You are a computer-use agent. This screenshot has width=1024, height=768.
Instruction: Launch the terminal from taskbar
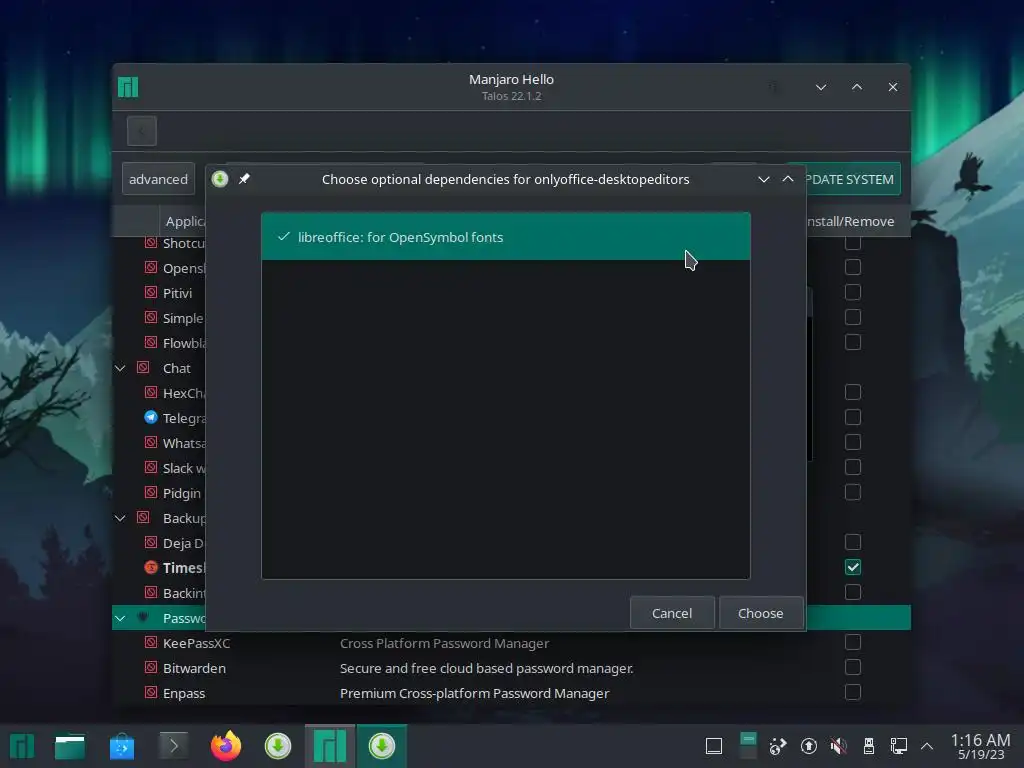(174, 746)
